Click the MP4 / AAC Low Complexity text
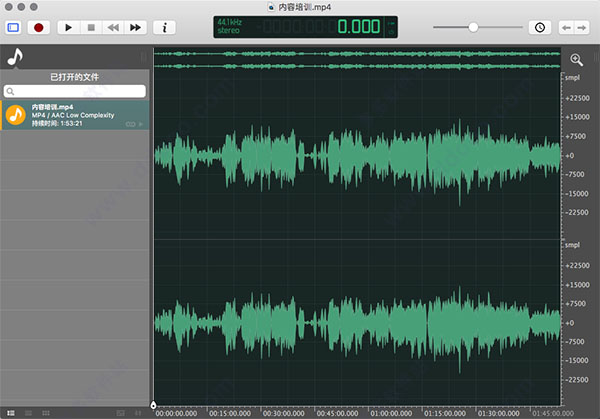Screen dimensions: 600x419 73,115
